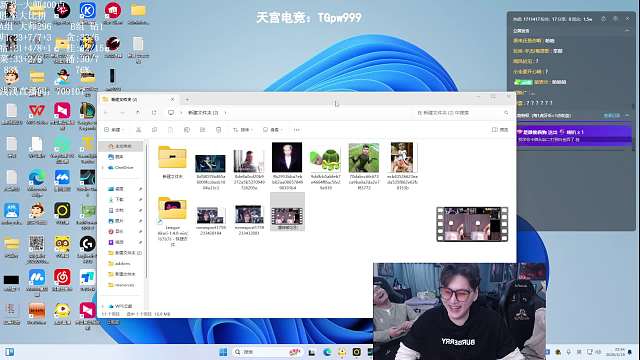Click the Paste icon in Explorer toolbar
640x360 pixels.
point(170,130)
